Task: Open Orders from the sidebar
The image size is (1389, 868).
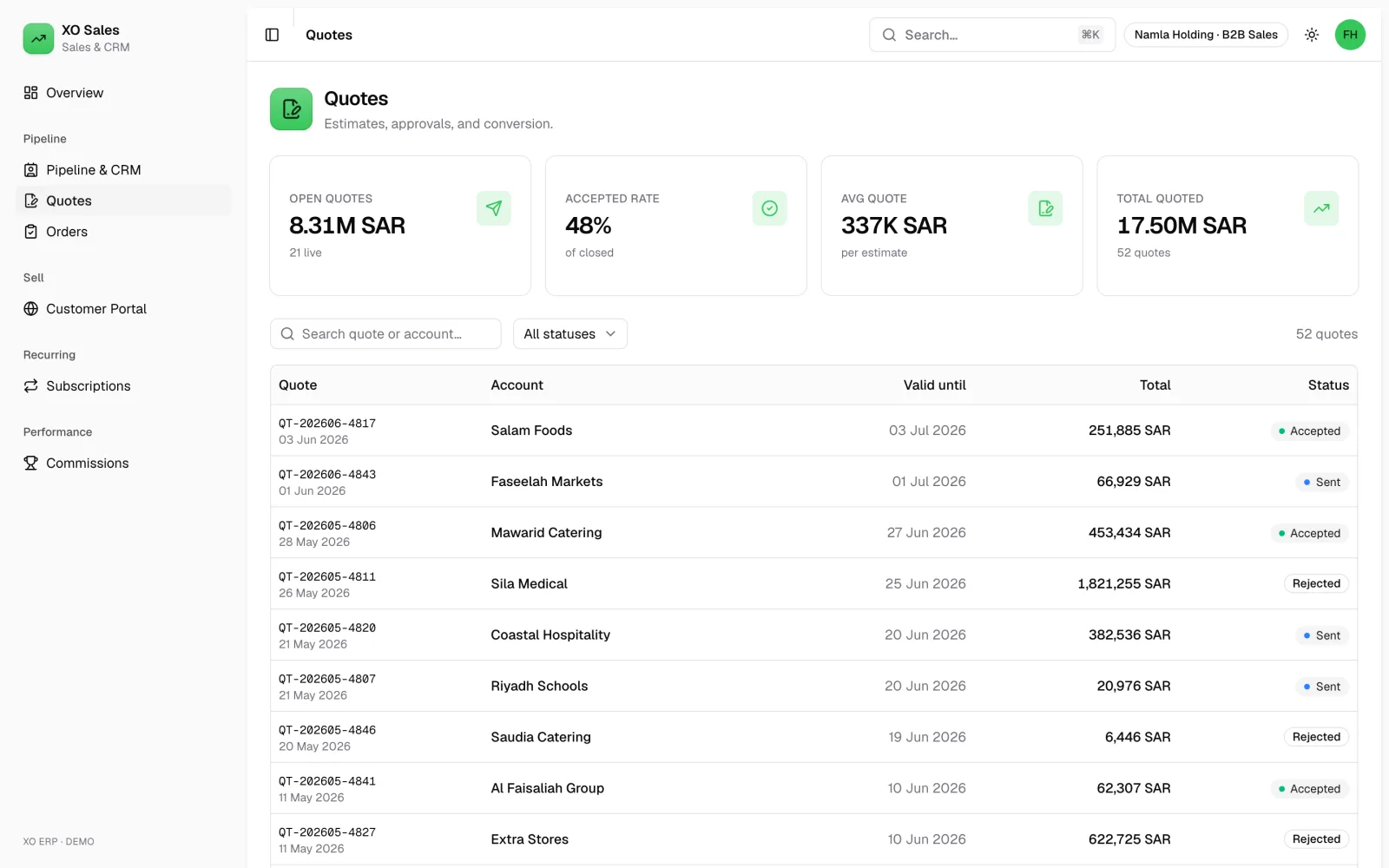Action: [x=123, y=232]
